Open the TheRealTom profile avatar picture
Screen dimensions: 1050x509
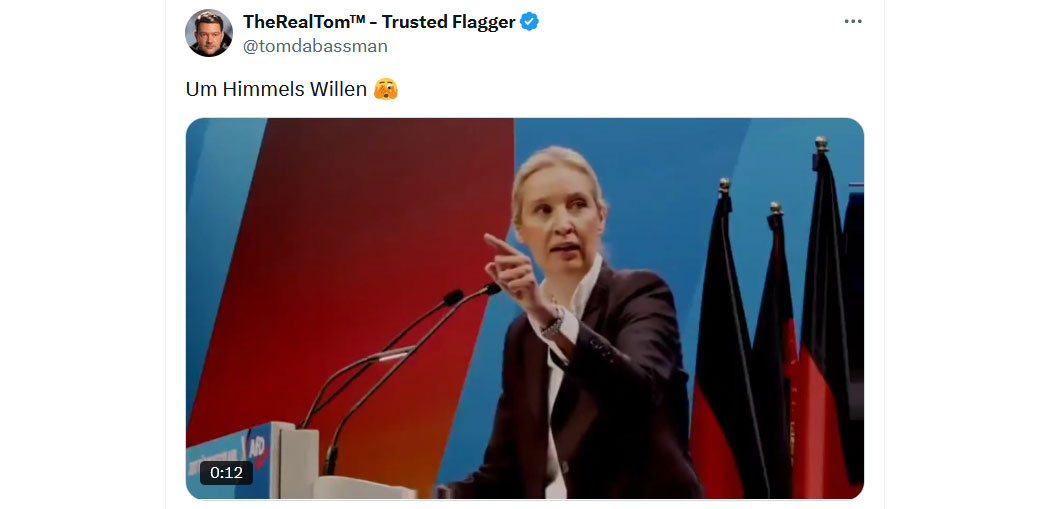pyautogui.click(x=209, y=33)
